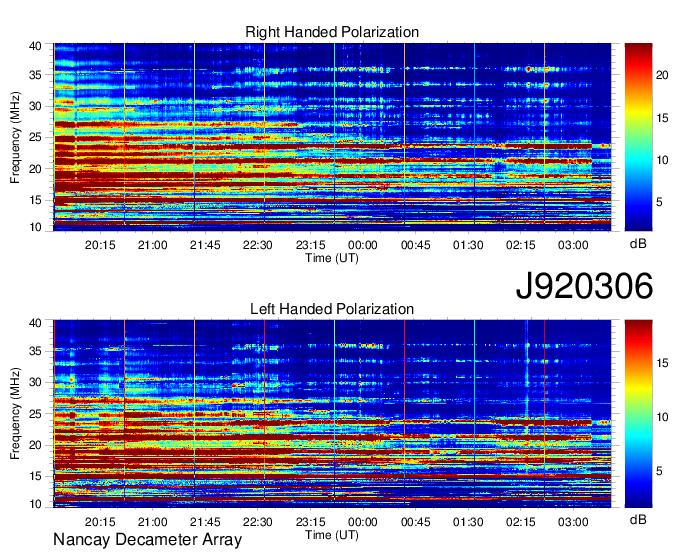Click the "10" value on the upper dB color bar
Viewport: 680px width, 552px height.
[x=662, y=160]
